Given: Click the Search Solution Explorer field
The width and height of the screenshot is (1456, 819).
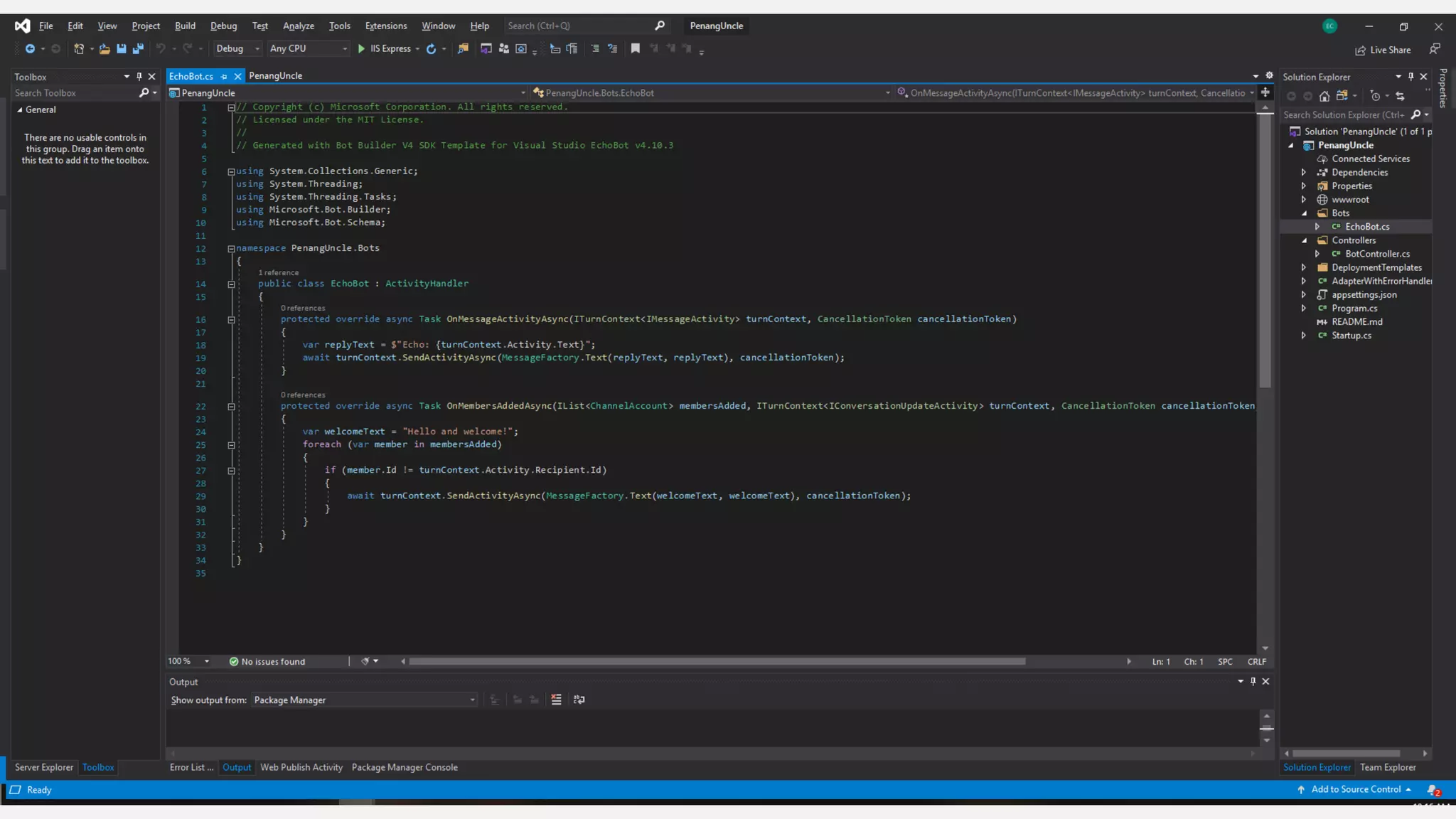Looking at the screenshot, I should [x=1343, y=114].
